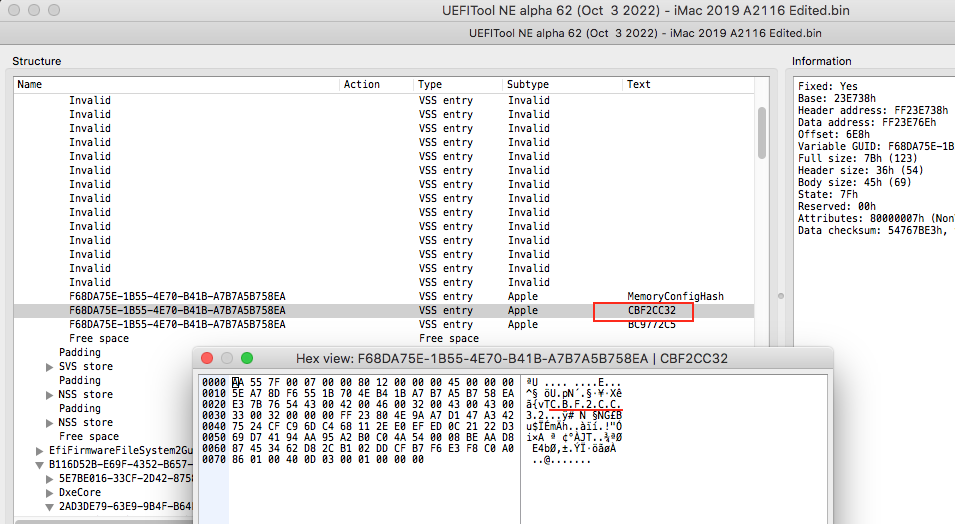Select the Free space row below NSS store

coord(89,437)
